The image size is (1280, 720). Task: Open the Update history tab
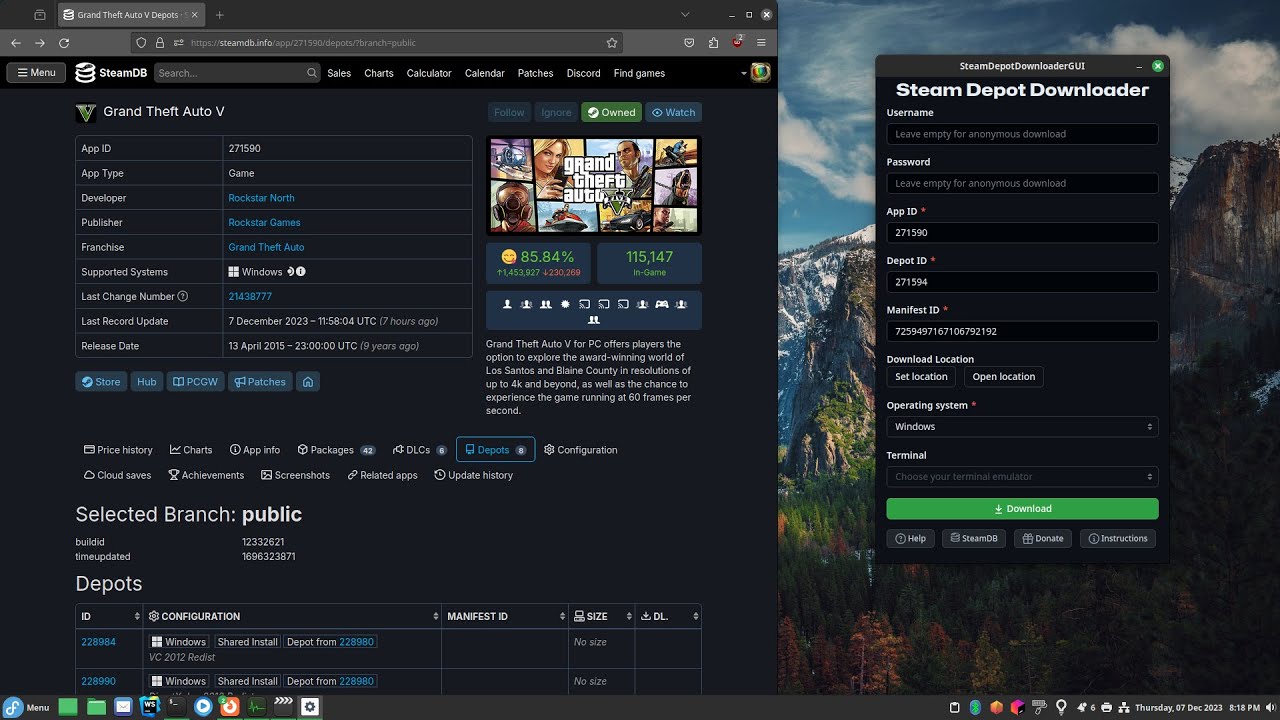[474, 475]
